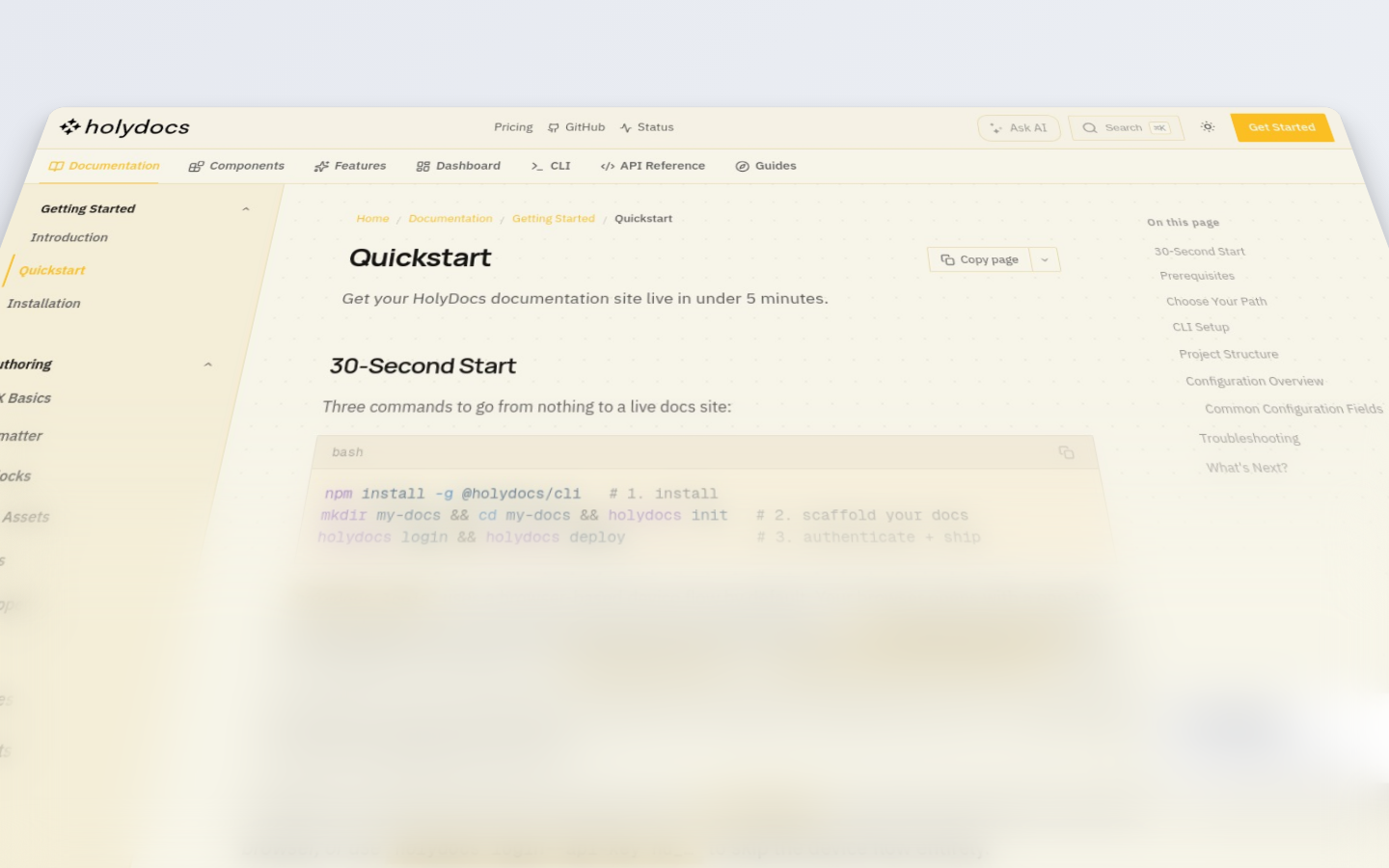Click the "npm install -g @holydocs/cli" line
The width and height of the screenshot is (1389, 868).
coord(452,494)
